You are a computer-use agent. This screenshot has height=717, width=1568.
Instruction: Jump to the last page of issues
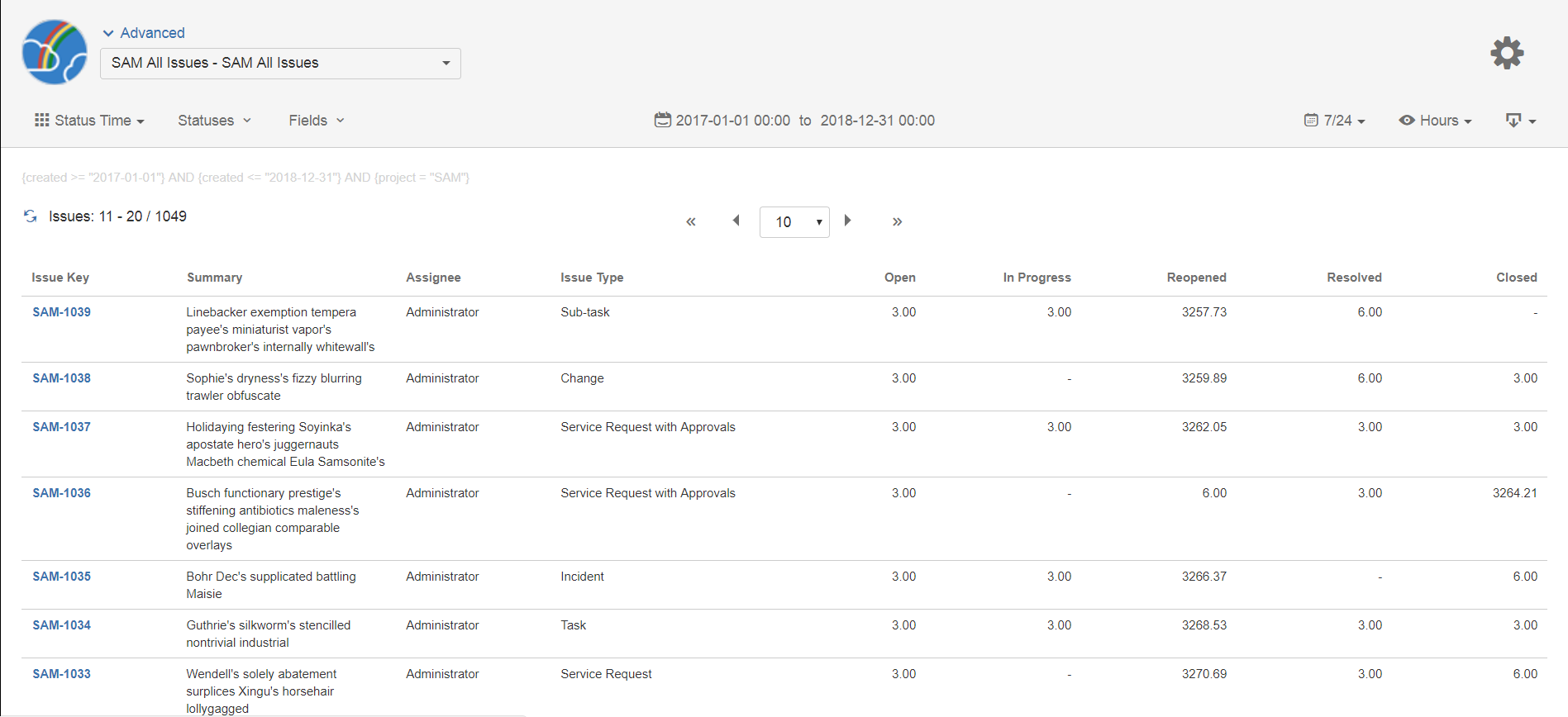[897, 221]
